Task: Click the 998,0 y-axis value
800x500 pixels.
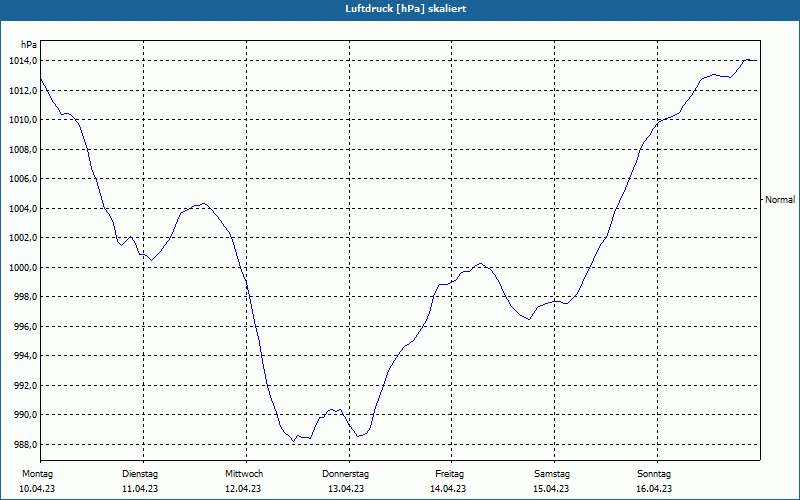Action: [x=24, y=297]
